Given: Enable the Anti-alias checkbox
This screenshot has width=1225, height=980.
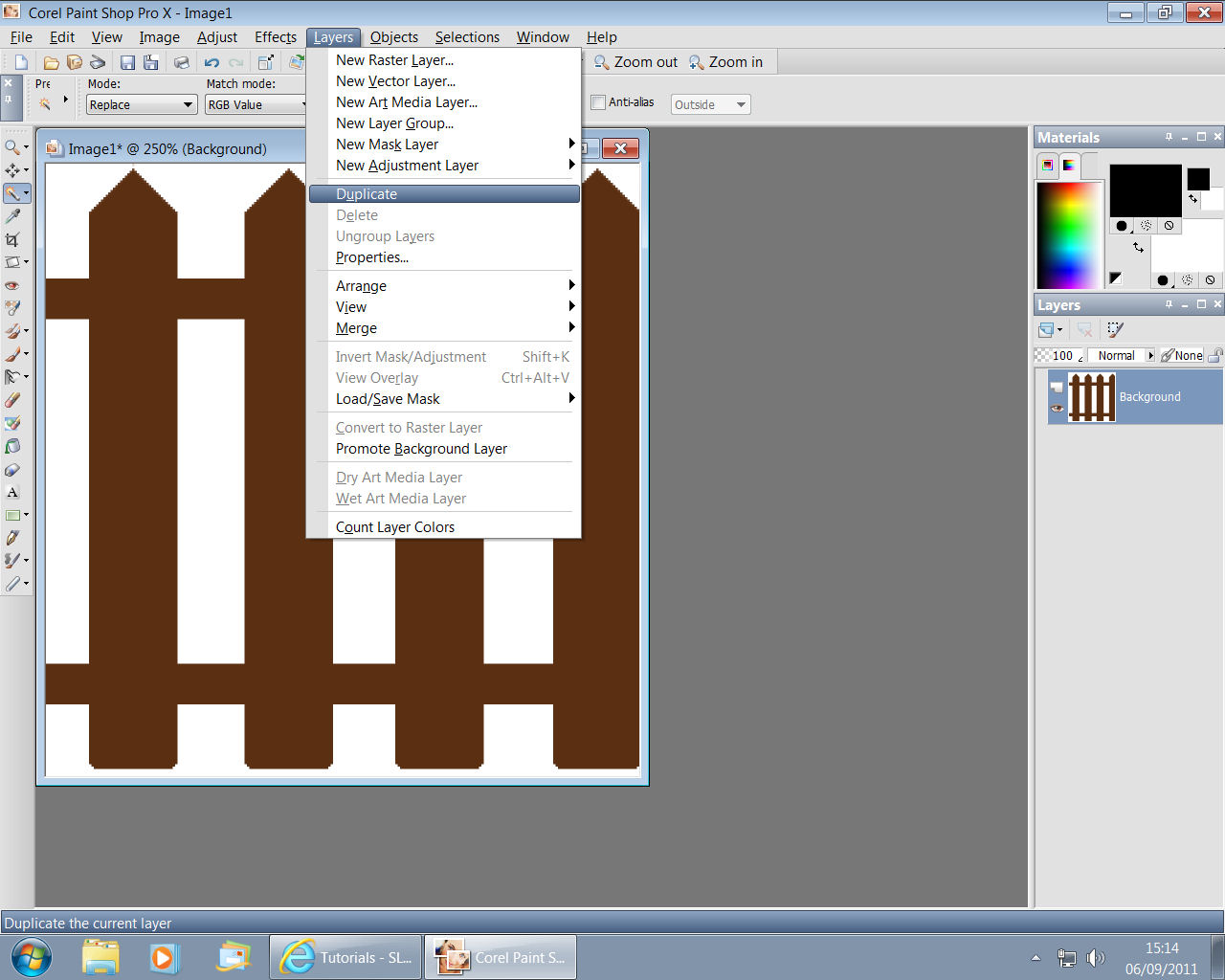Looking at the screenshot, I should (x=598, y=101).
